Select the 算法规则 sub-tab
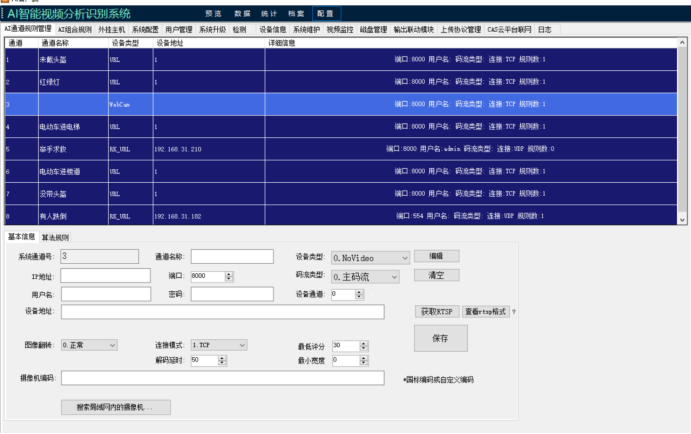Screen dimensions: 691x434 coord(55,237)
